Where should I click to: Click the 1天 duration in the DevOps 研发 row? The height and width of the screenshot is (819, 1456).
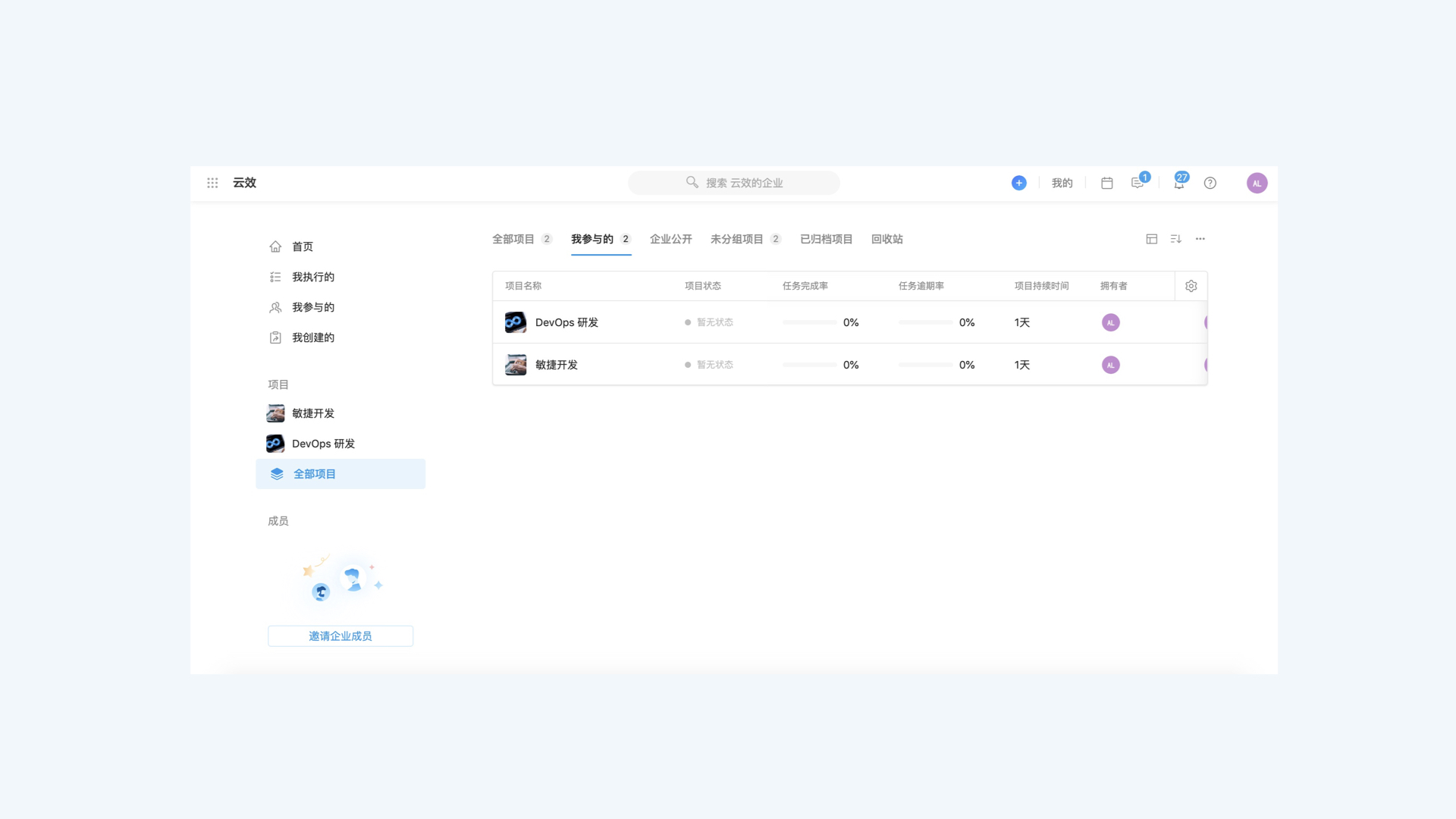(x=1022, y=322)
